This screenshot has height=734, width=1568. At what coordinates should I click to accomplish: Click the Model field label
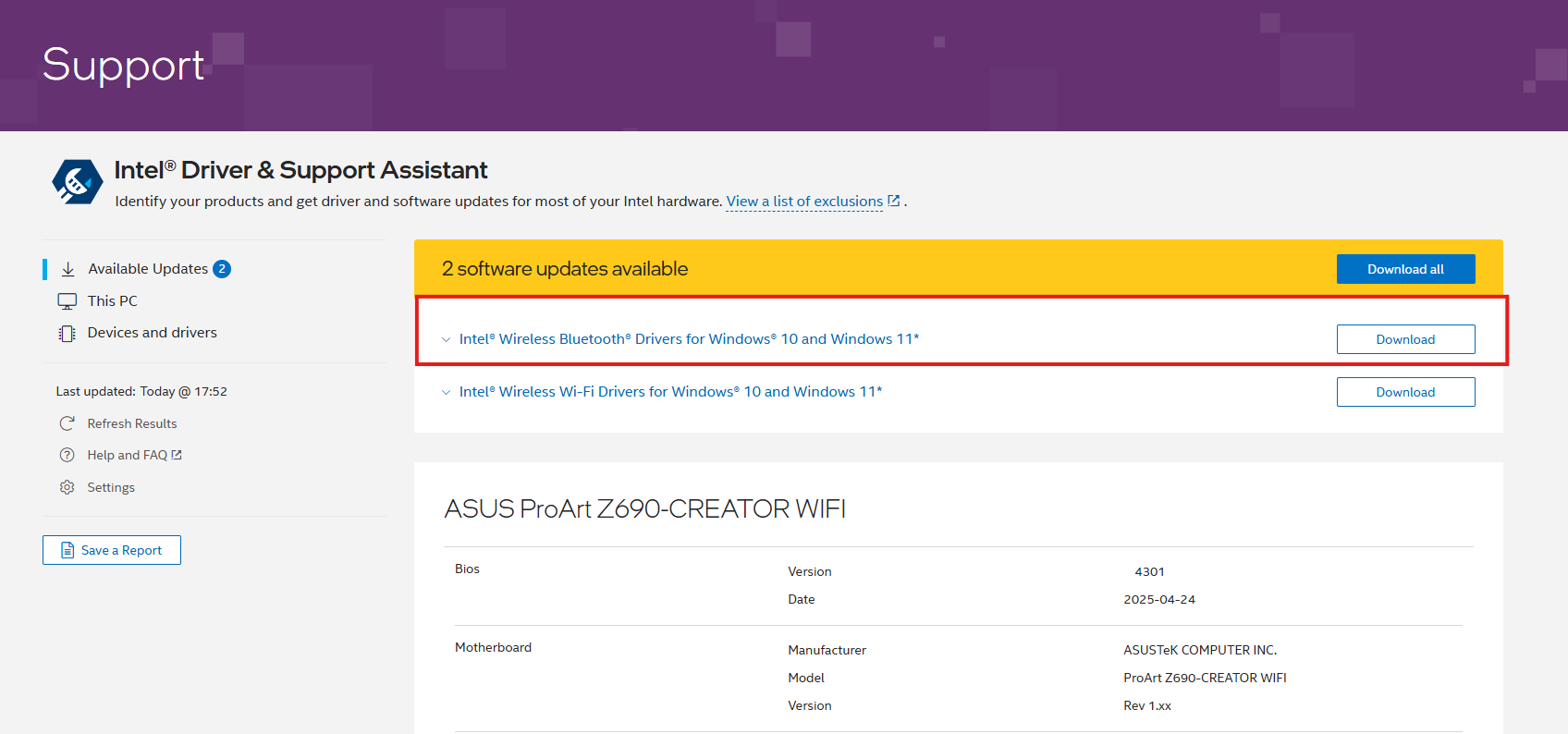pyautogui.click(x=805, y=679)
